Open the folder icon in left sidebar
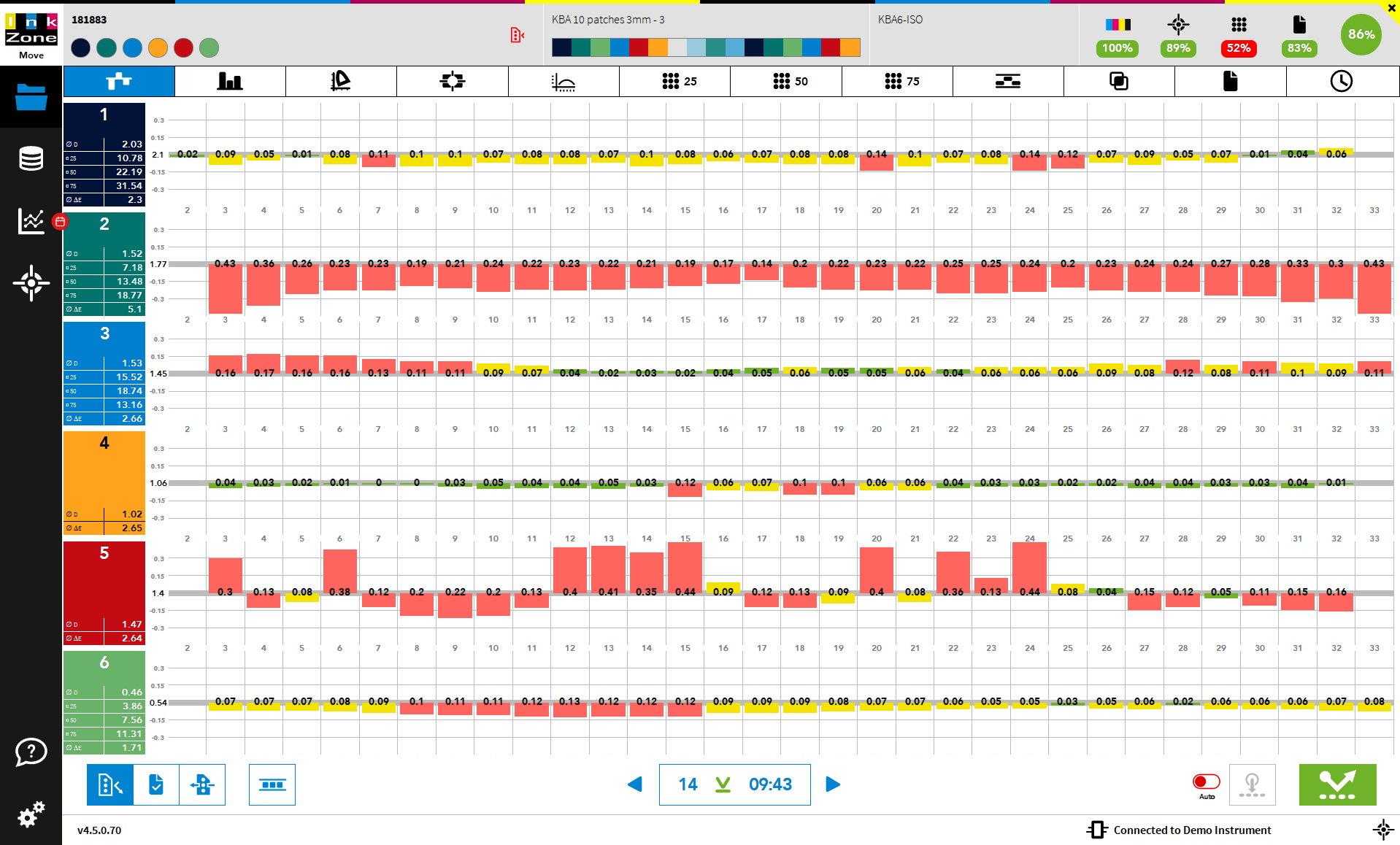Image resolution: width=1400 pixels, height=845 pixels. click(31, 97)
